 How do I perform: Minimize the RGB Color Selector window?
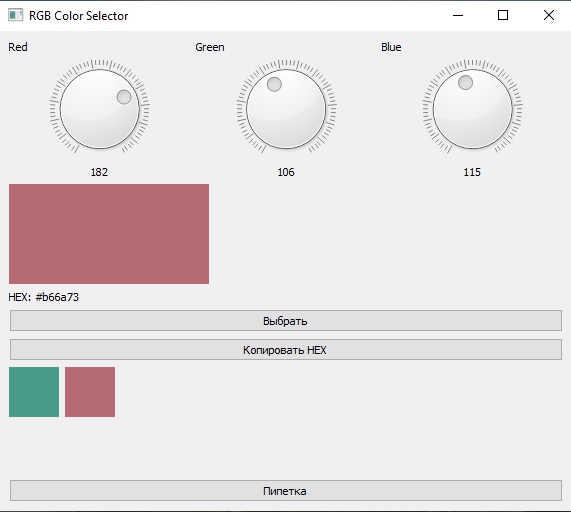point(458,15)
